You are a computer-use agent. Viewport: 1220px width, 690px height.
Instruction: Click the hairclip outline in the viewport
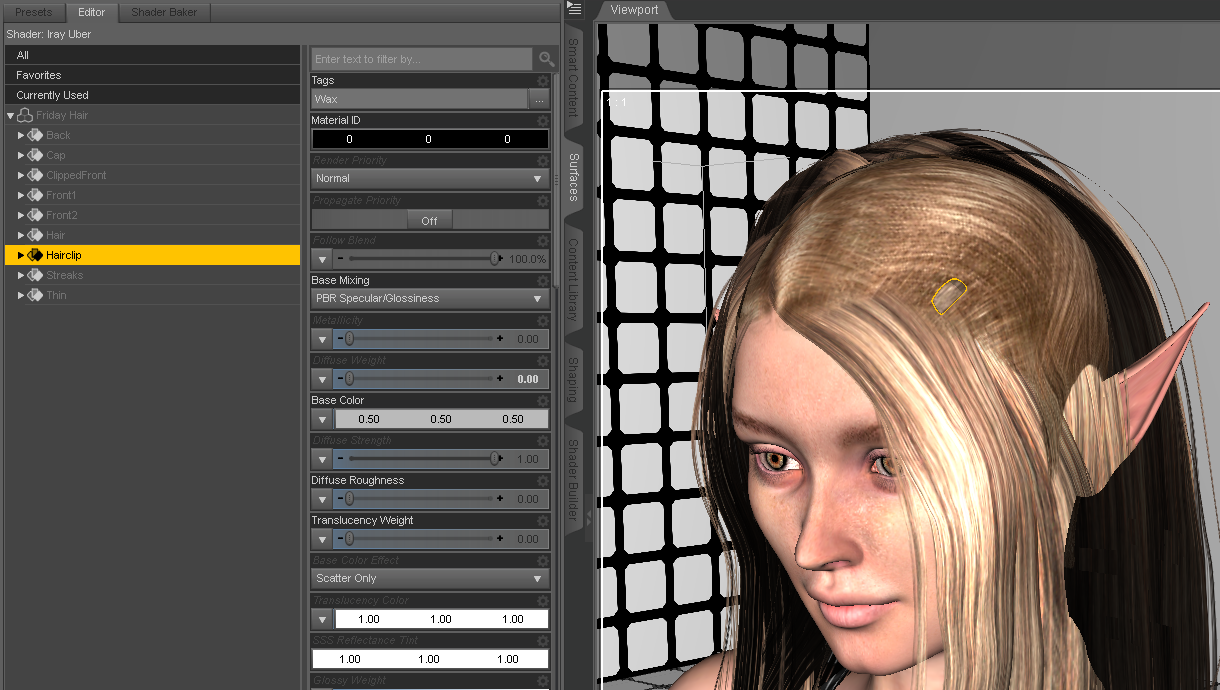[x=949, y=296]
